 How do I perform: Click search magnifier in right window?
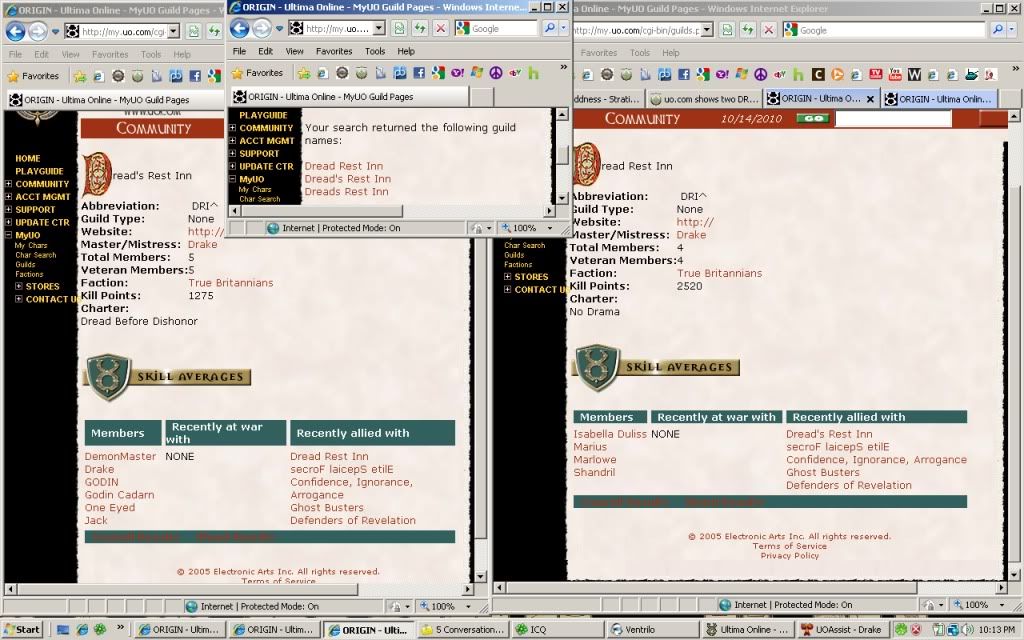[x=997, y=30]
